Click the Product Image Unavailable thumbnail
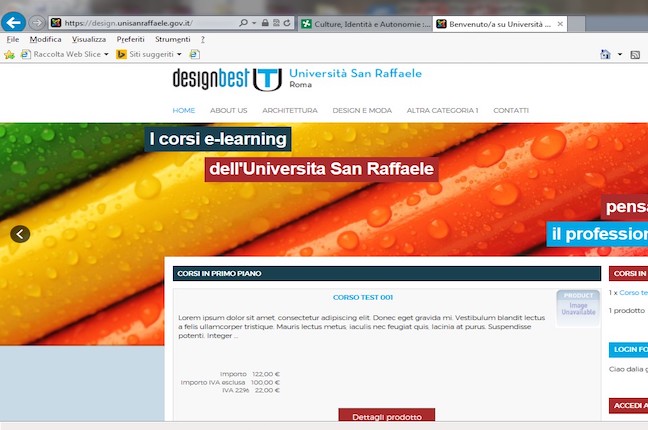The image size is (648, 430). coord(578,308)
